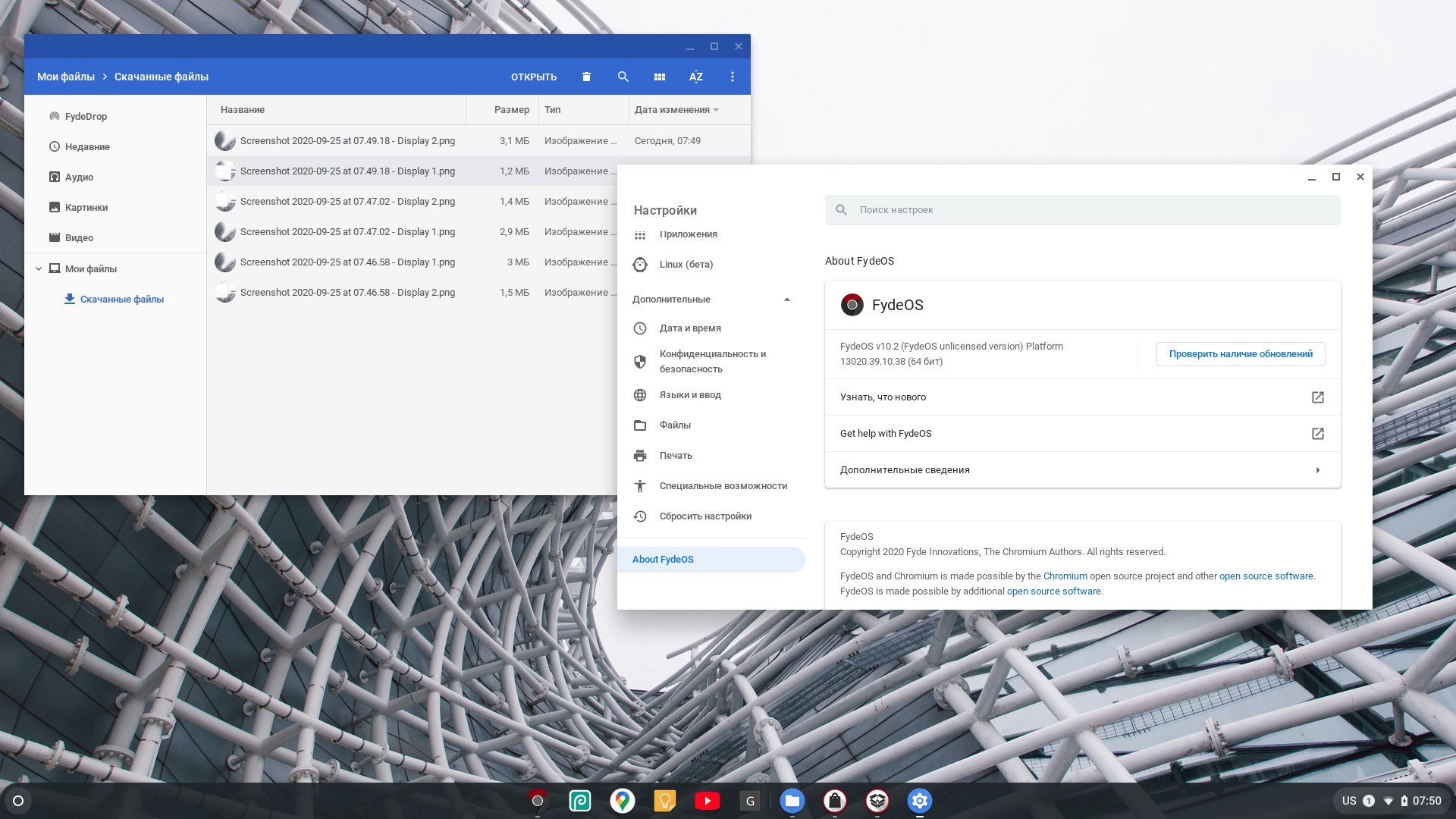Open Конфиденциальность и безопасность settings
The image size is (1456, 819).
pyautogui.click(x=711, y=362)
